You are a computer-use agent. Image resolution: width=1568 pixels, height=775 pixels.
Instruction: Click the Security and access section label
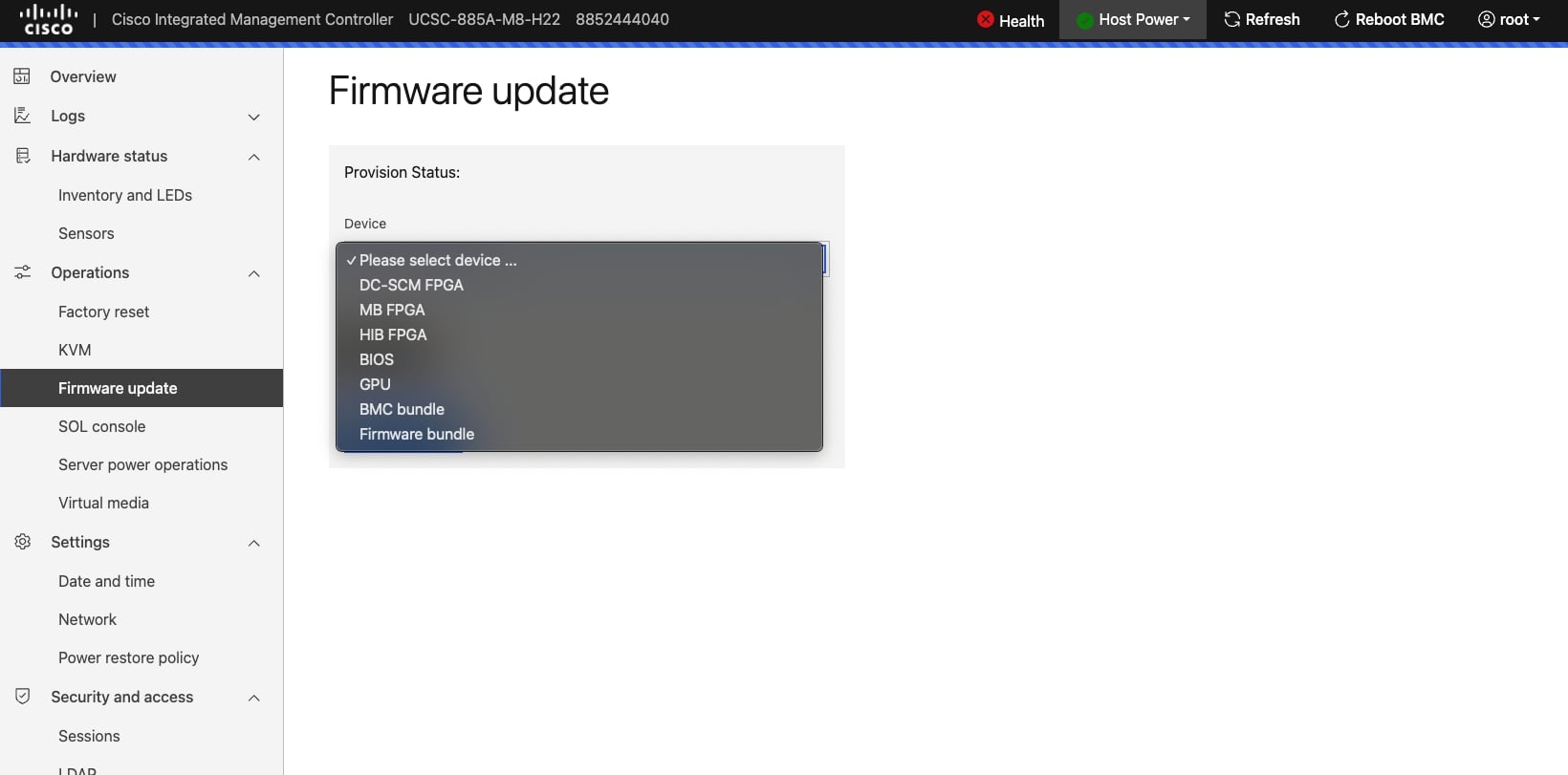coord(122,697)
